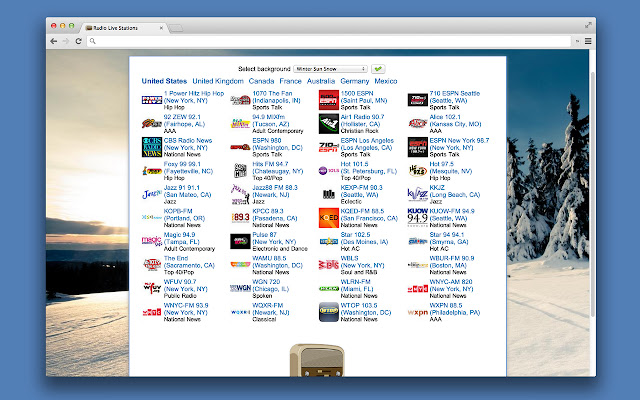640x400 pixels.
Task: Click the 710 ESPN Seattle logo
Action: pos(418,100)
